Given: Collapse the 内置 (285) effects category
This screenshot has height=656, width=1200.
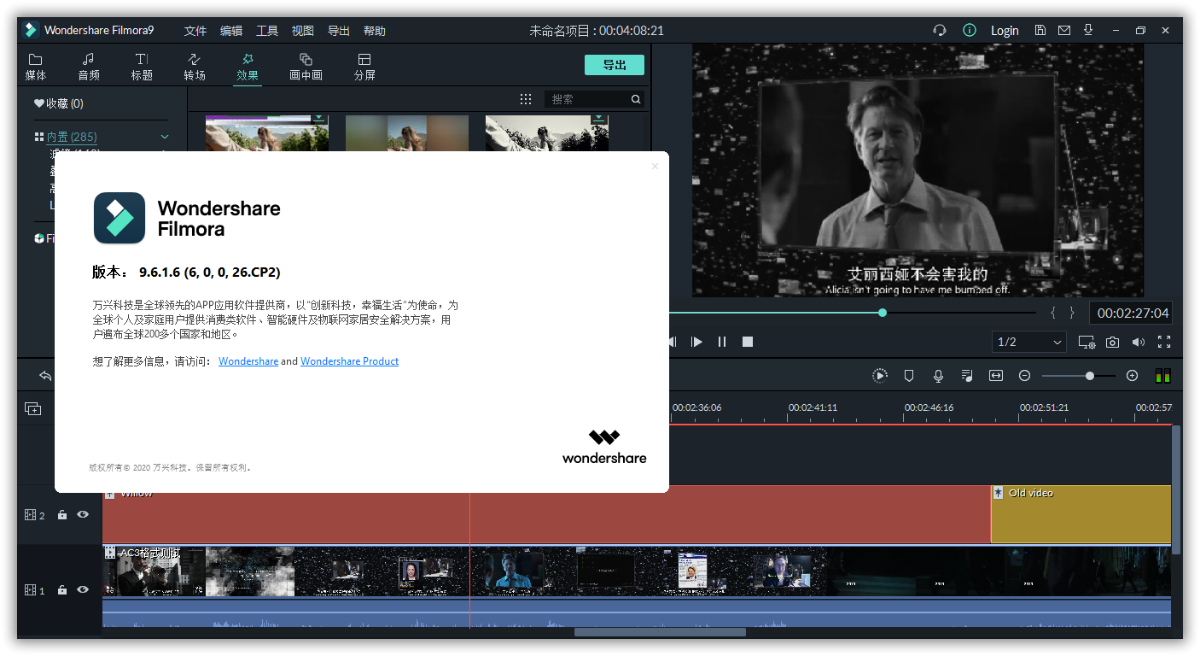Looking at the screenshot, I should pos(165,137).
